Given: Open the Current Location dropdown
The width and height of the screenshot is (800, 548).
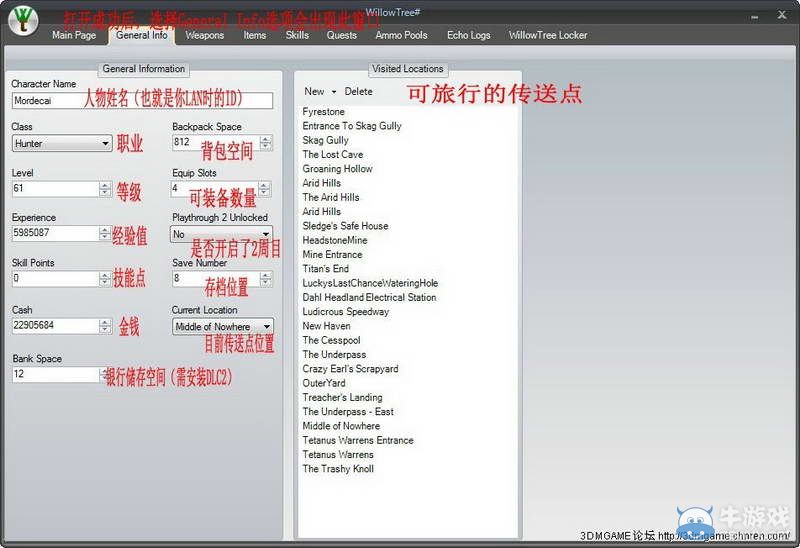Looking at the screenshot, I should pos(223,327).
